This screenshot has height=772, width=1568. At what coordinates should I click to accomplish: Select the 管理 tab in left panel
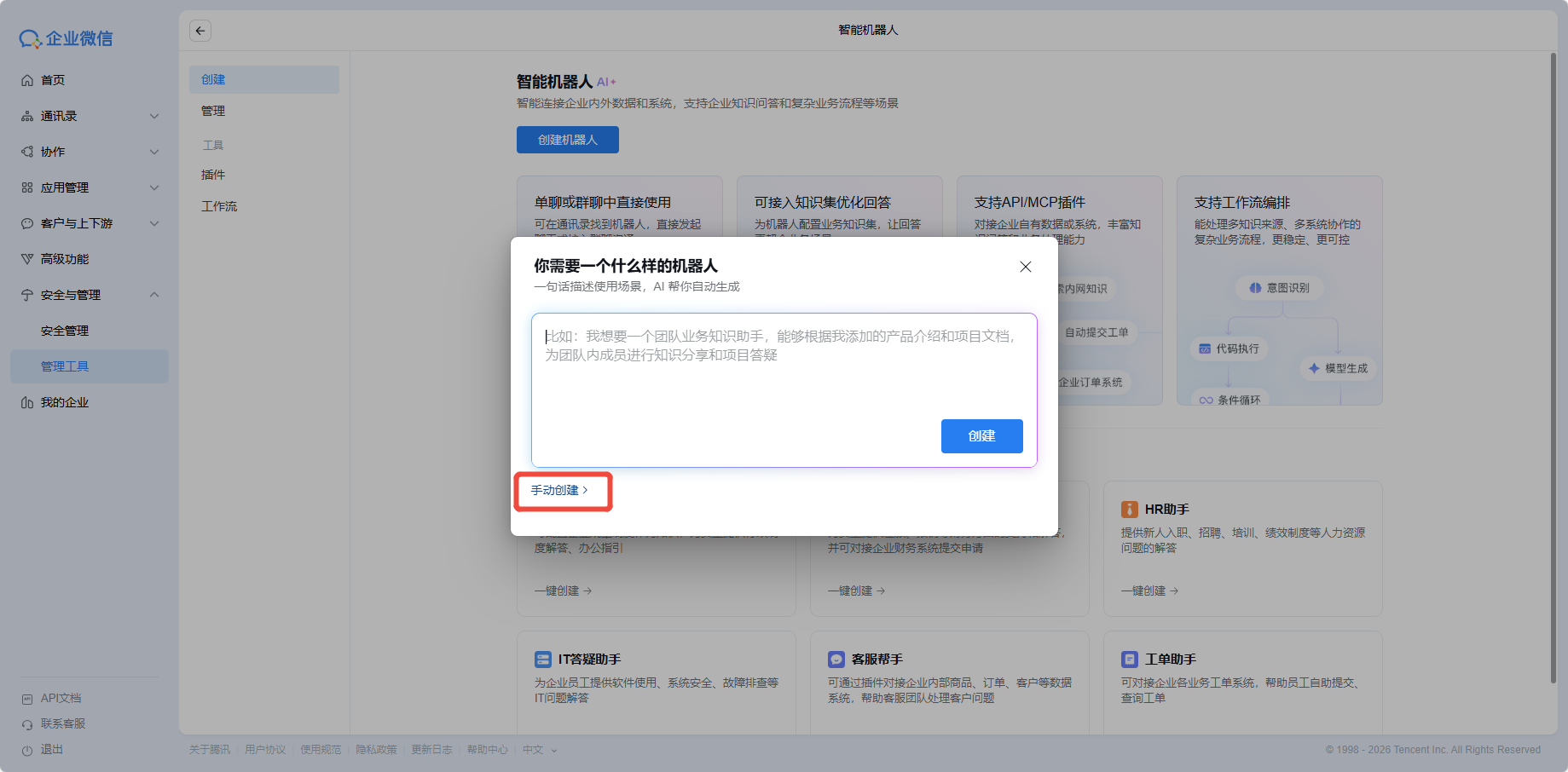point(213,111)
